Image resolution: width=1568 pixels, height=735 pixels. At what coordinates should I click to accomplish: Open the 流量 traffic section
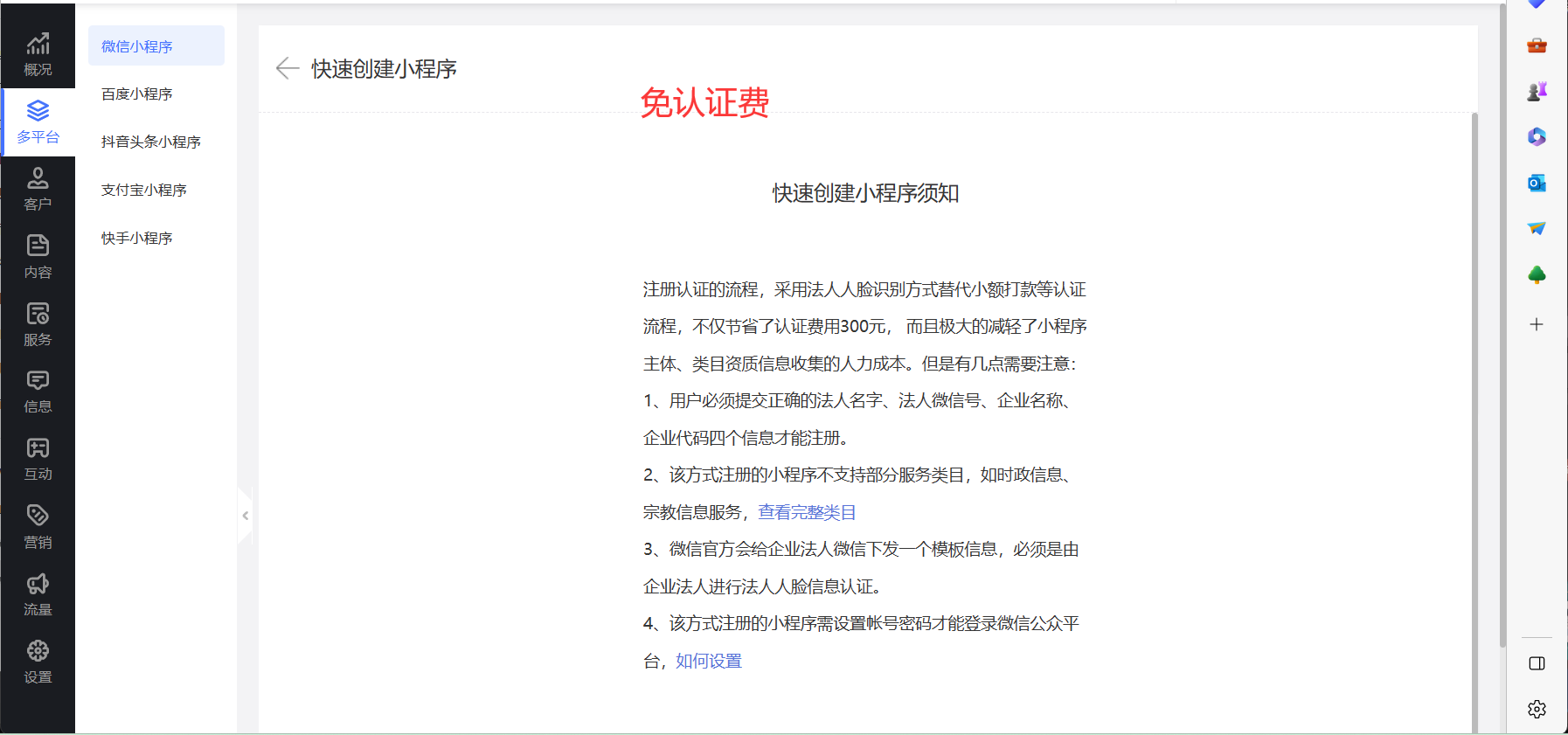[38, 594]
